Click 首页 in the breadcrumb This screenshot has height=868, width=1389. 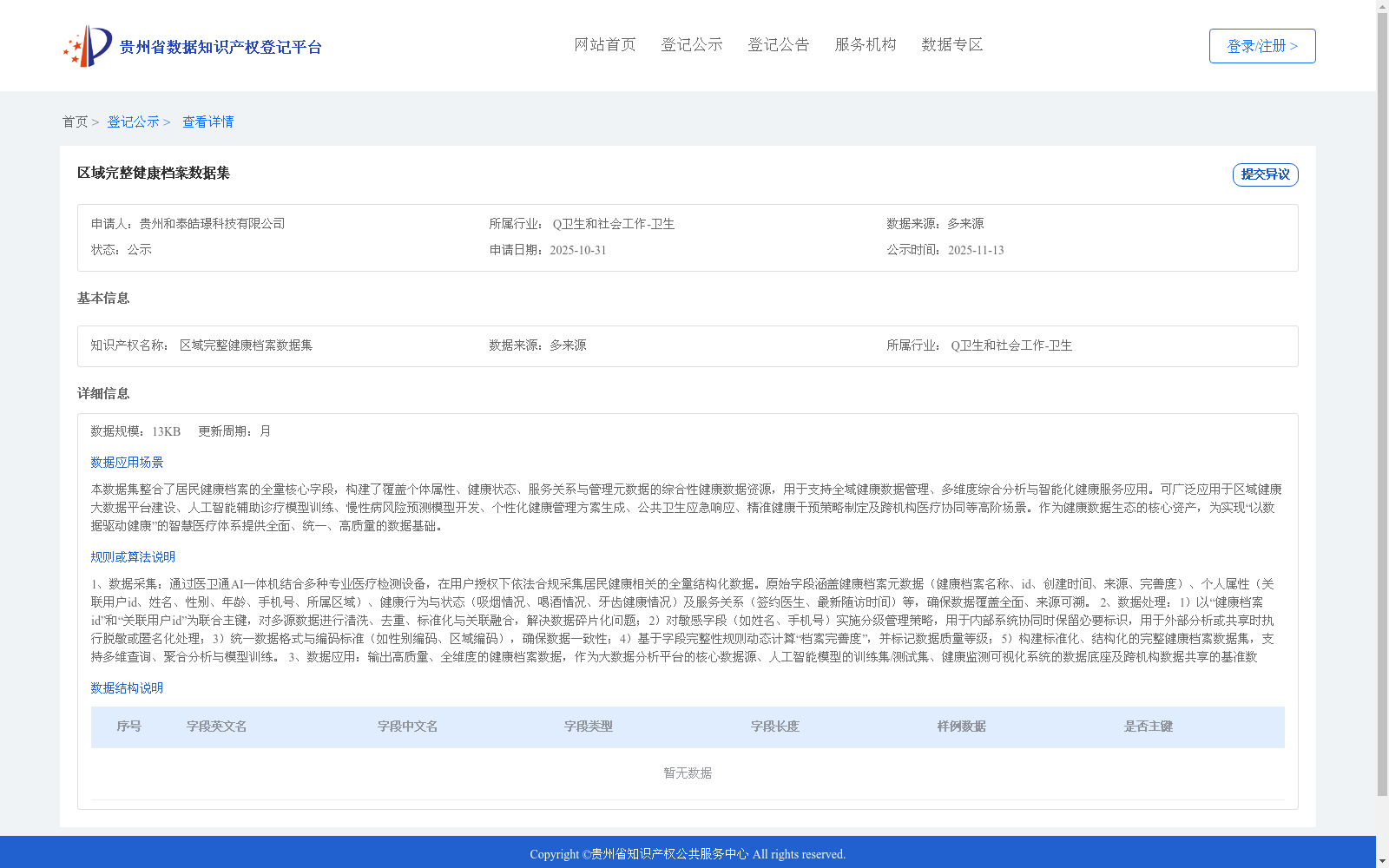[75, 122]
